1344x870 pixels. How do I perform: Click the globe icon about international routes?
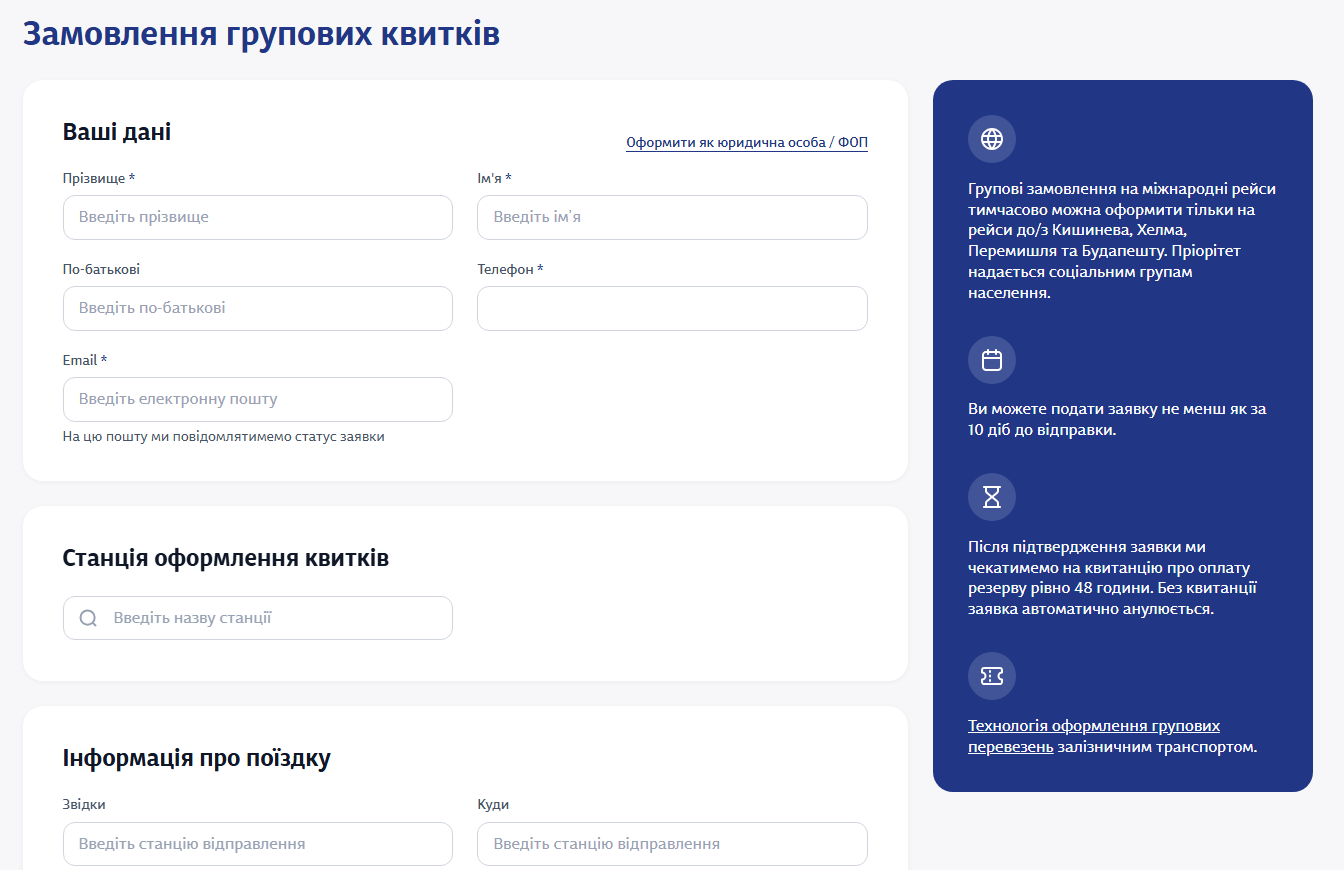pyautogui.click(x=991, y=139)
